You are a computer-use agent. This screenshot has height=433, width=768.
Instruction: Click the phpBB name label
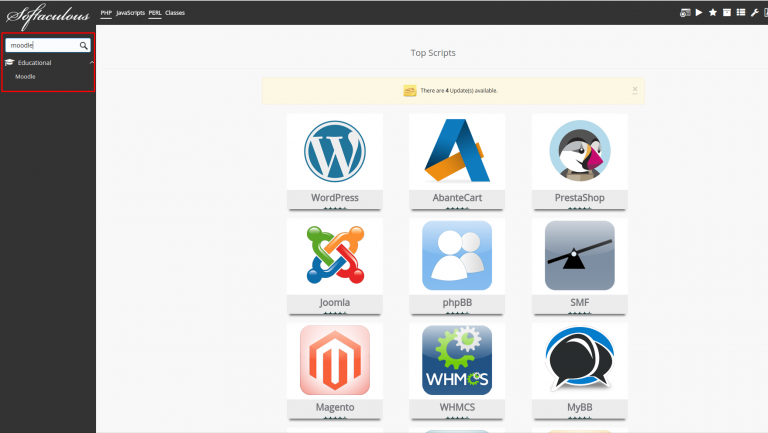[x=457, y=302]
